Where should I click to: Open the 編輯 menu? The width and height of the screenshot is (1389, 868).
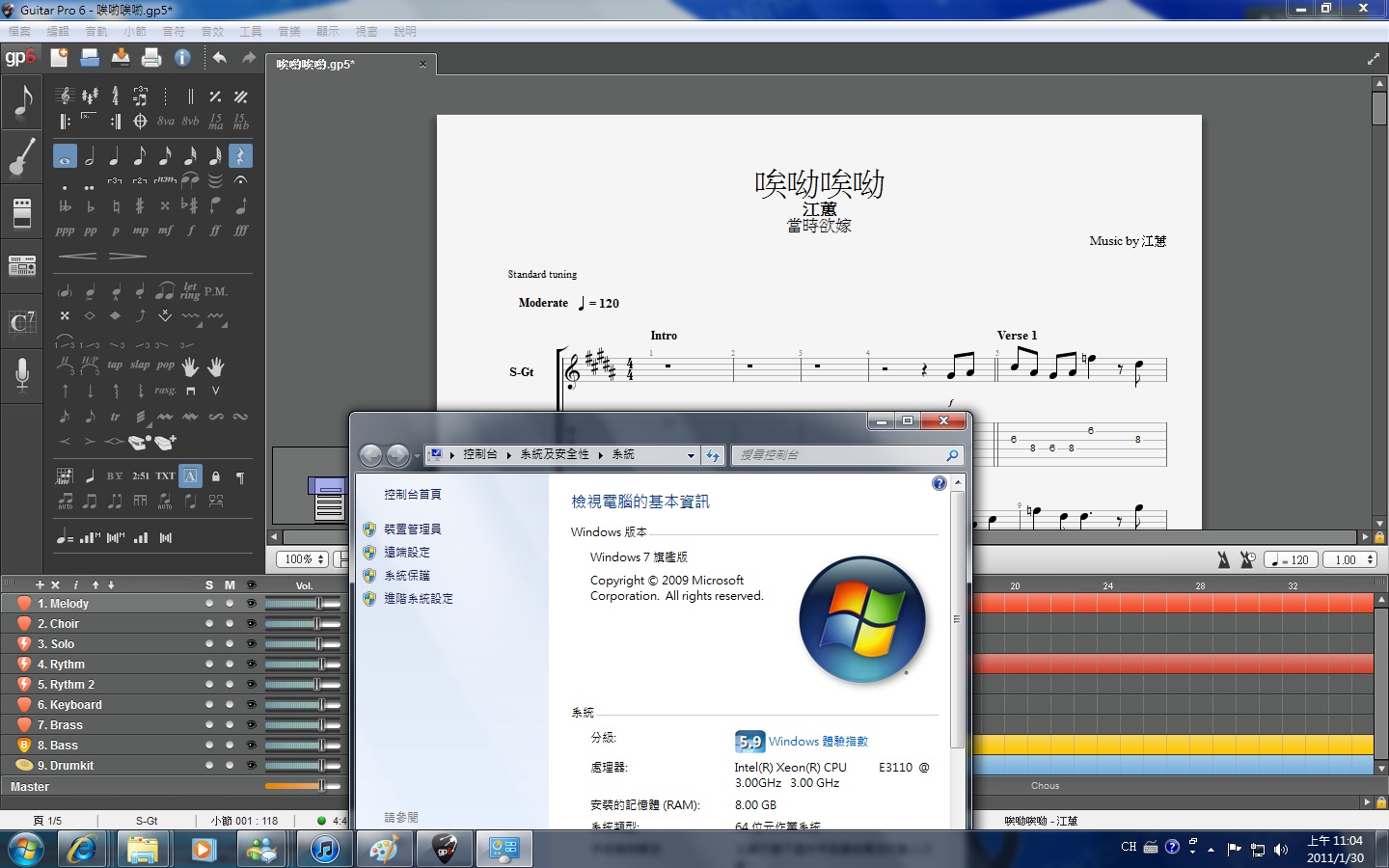(58, 32)
